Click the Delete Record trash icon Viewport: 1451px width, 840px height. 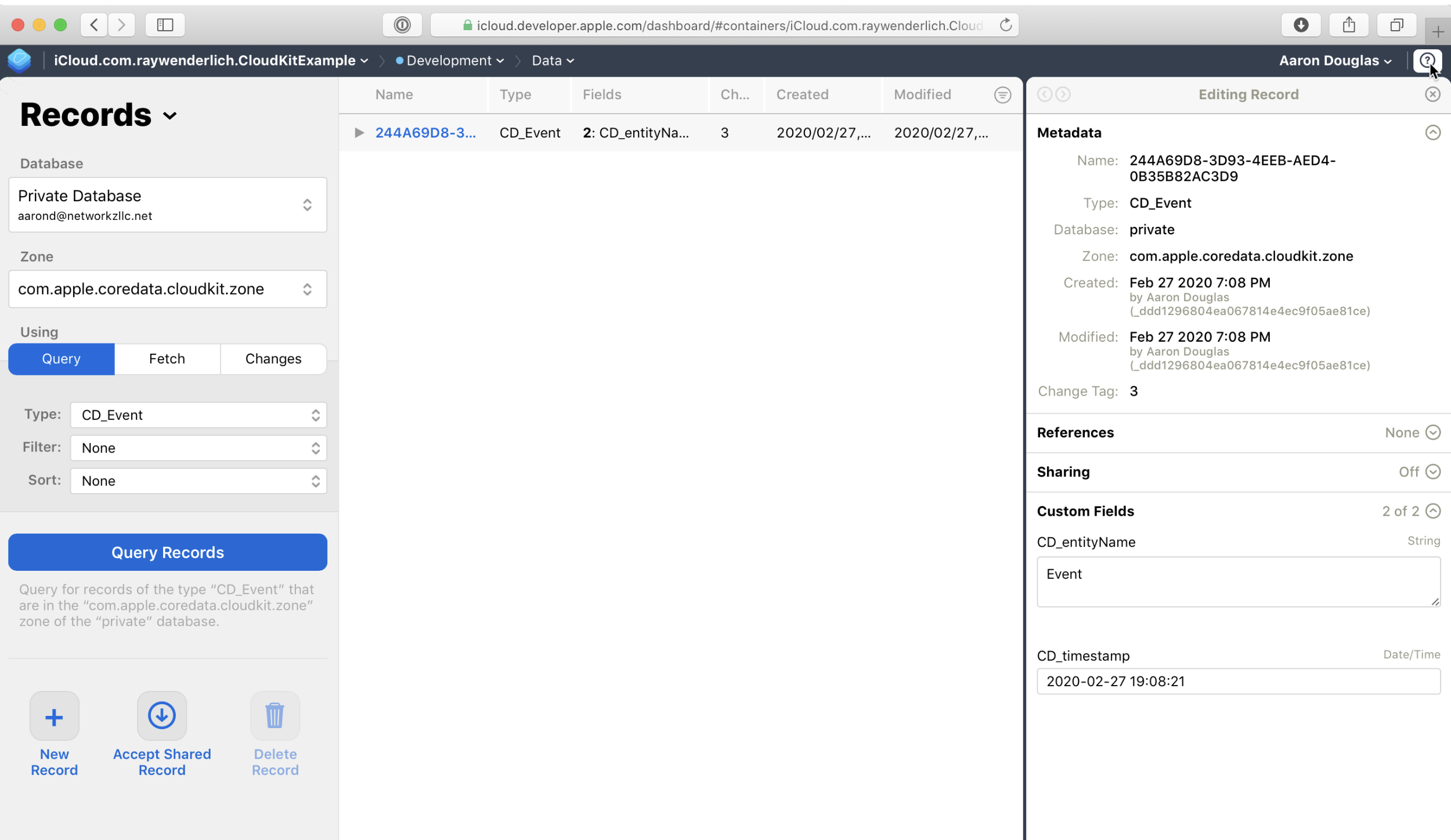coord(275,716)
